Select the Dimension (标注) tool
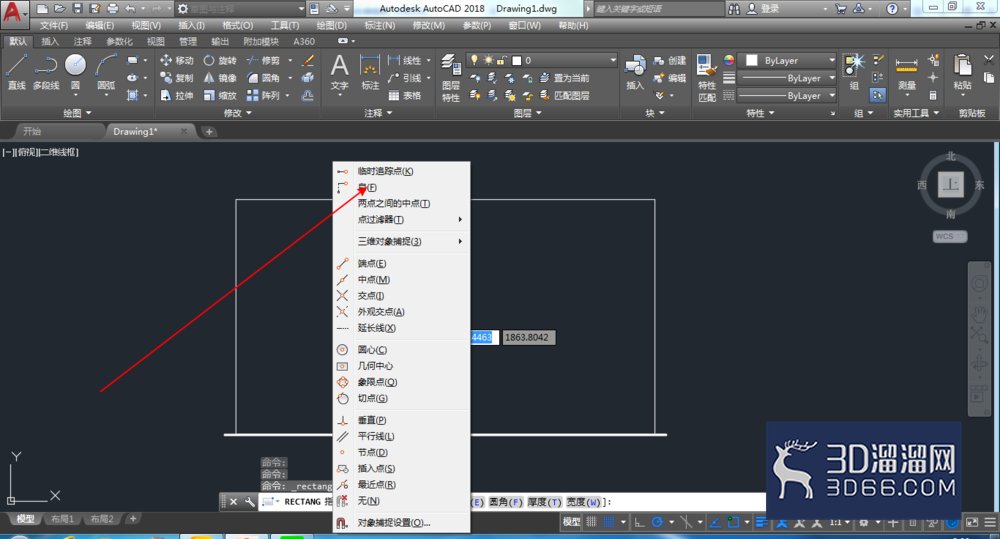 pos(370,73)
